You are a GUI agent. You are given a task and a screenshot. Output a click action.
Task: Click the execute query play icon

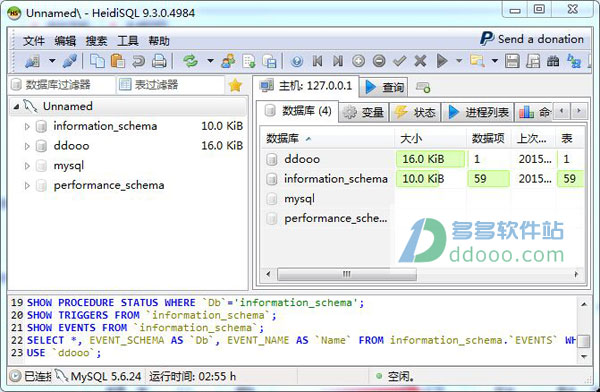click(442, 61)
